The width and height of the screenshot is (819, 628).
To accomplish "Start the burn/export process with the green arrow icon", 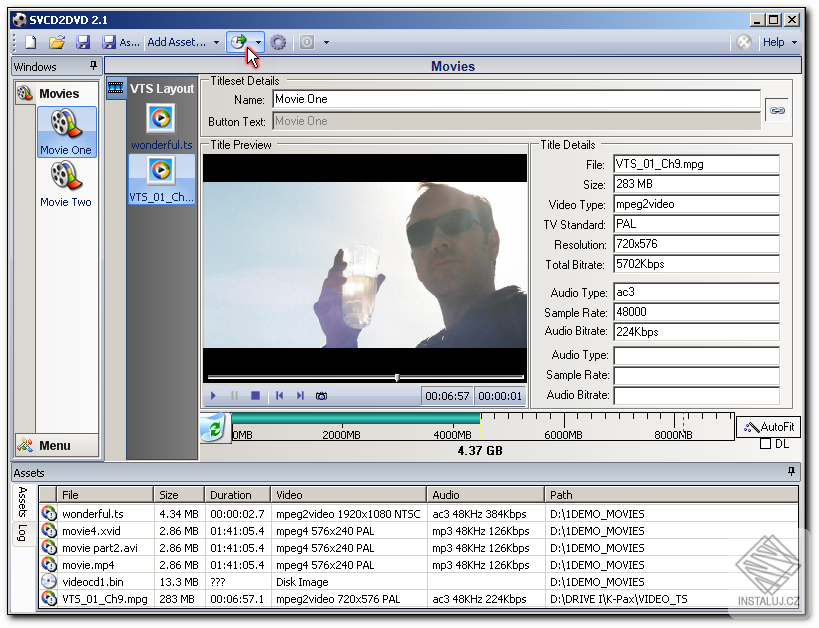I will point(240,42).
